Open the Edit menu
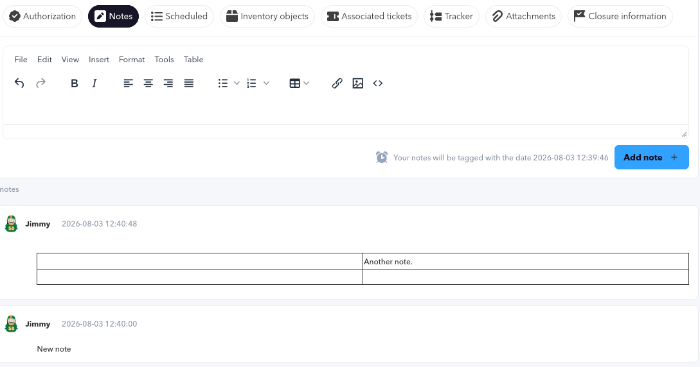700x367 pixels. point(44,59)
